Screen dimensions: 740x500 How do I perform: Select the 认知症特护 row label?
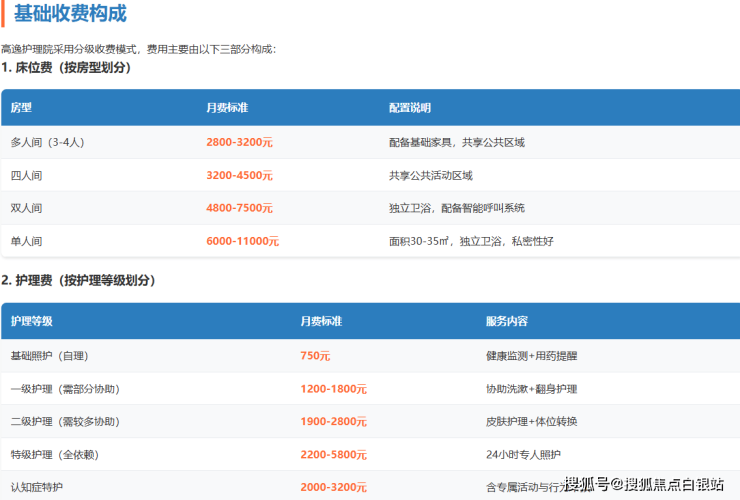tap(36, 487)
